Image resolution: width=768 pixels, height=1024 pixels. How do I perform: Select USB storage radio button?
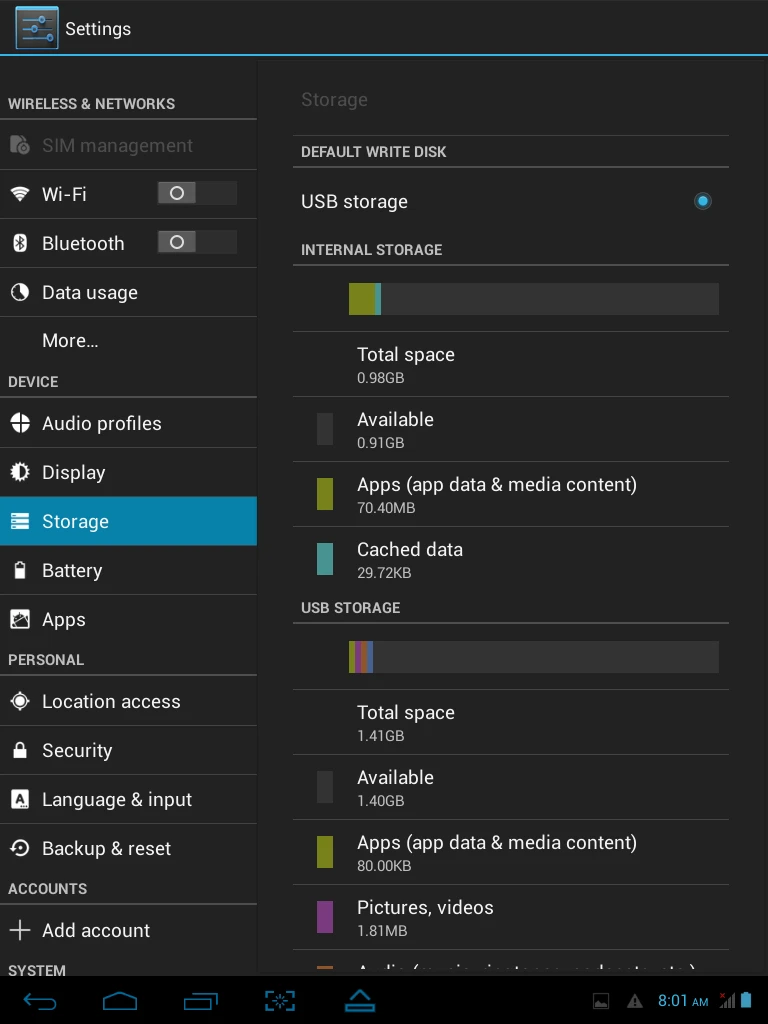click(x=703, y=201)
